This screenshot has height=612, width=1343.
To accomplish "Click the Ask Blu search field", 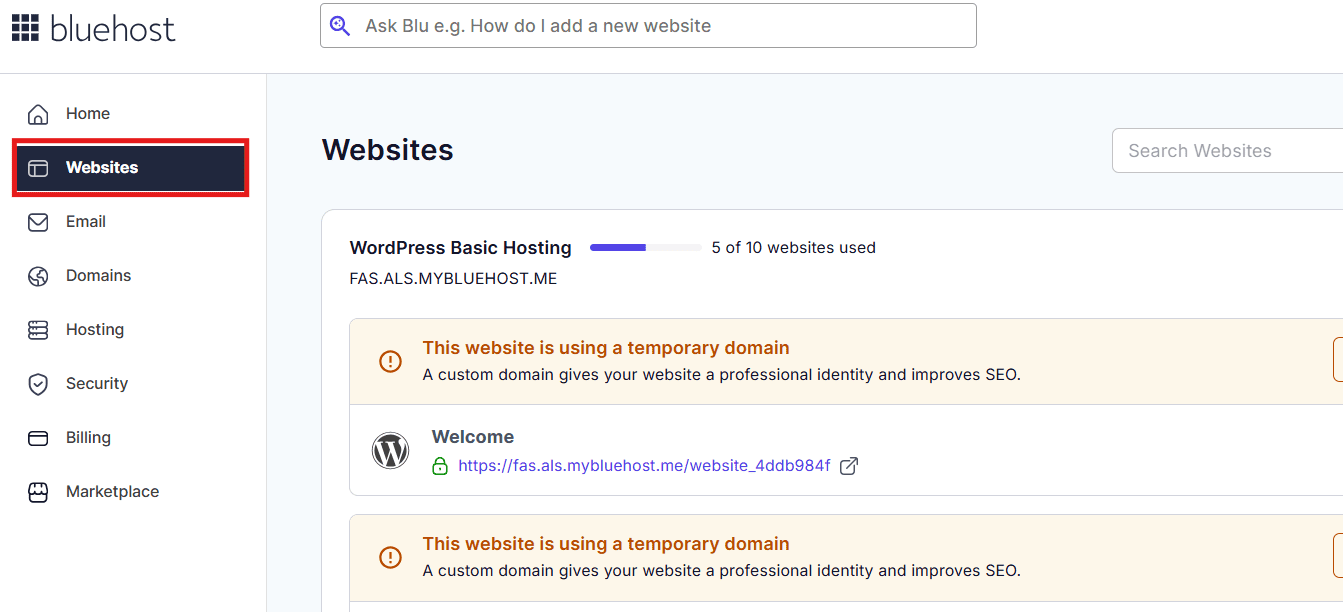I will (648, 25).
